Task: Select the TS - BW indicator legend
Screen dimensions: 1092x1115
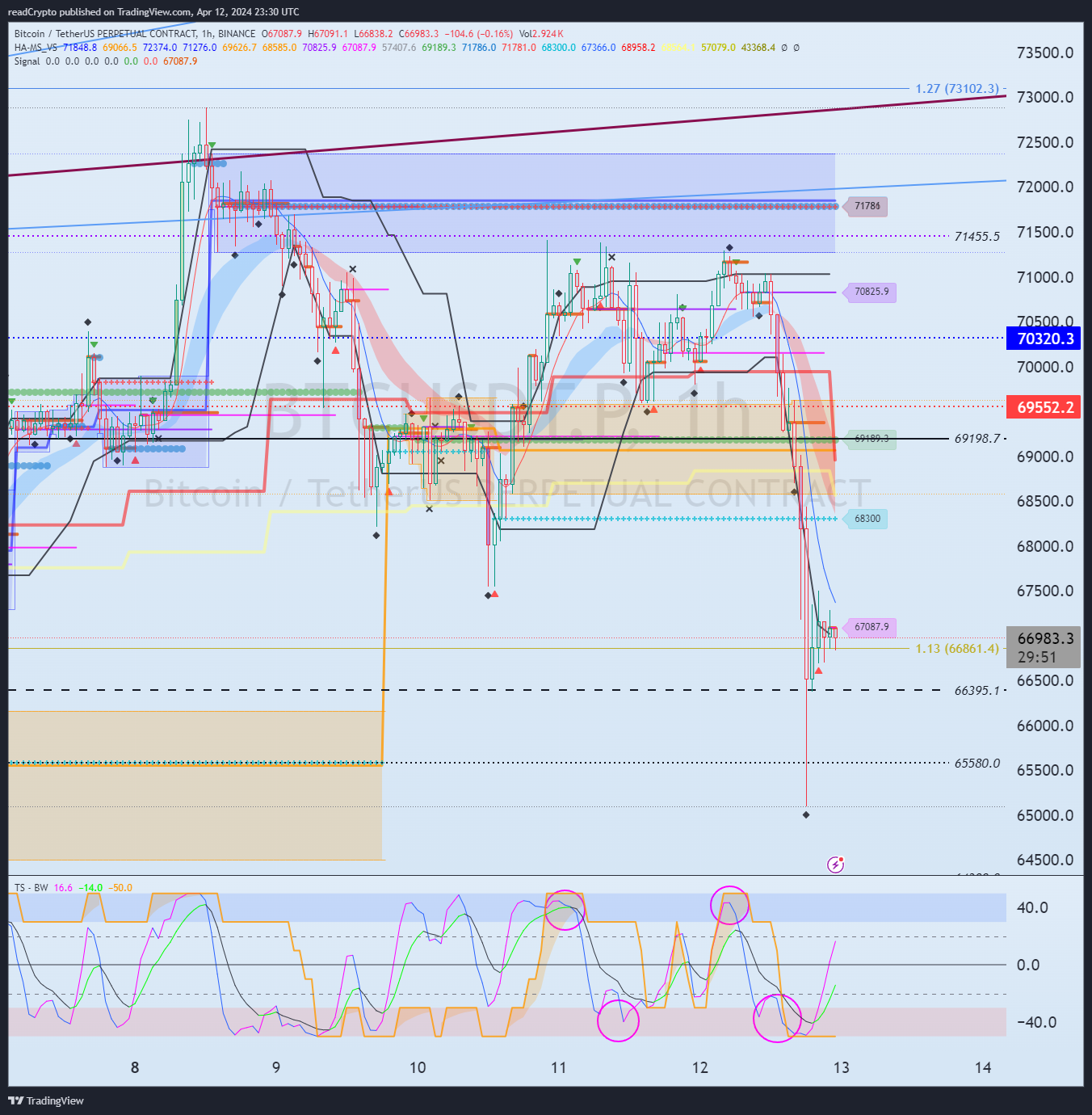Action: [x=31, y=888]
